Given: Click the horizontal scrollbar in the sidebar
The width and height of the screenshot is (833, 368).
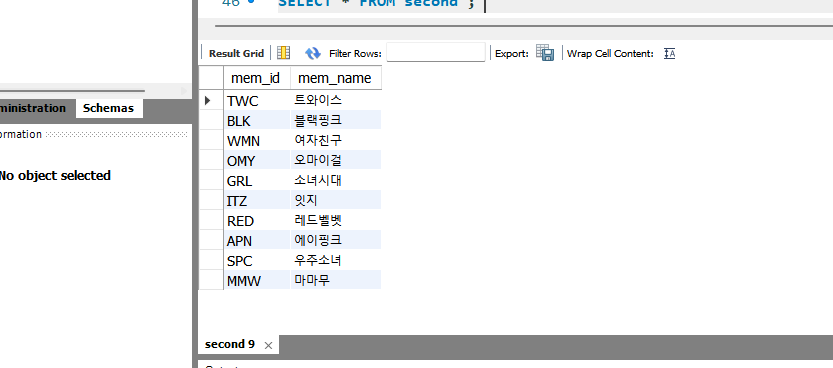Looking at the screenshot, I should pos(72,91).
